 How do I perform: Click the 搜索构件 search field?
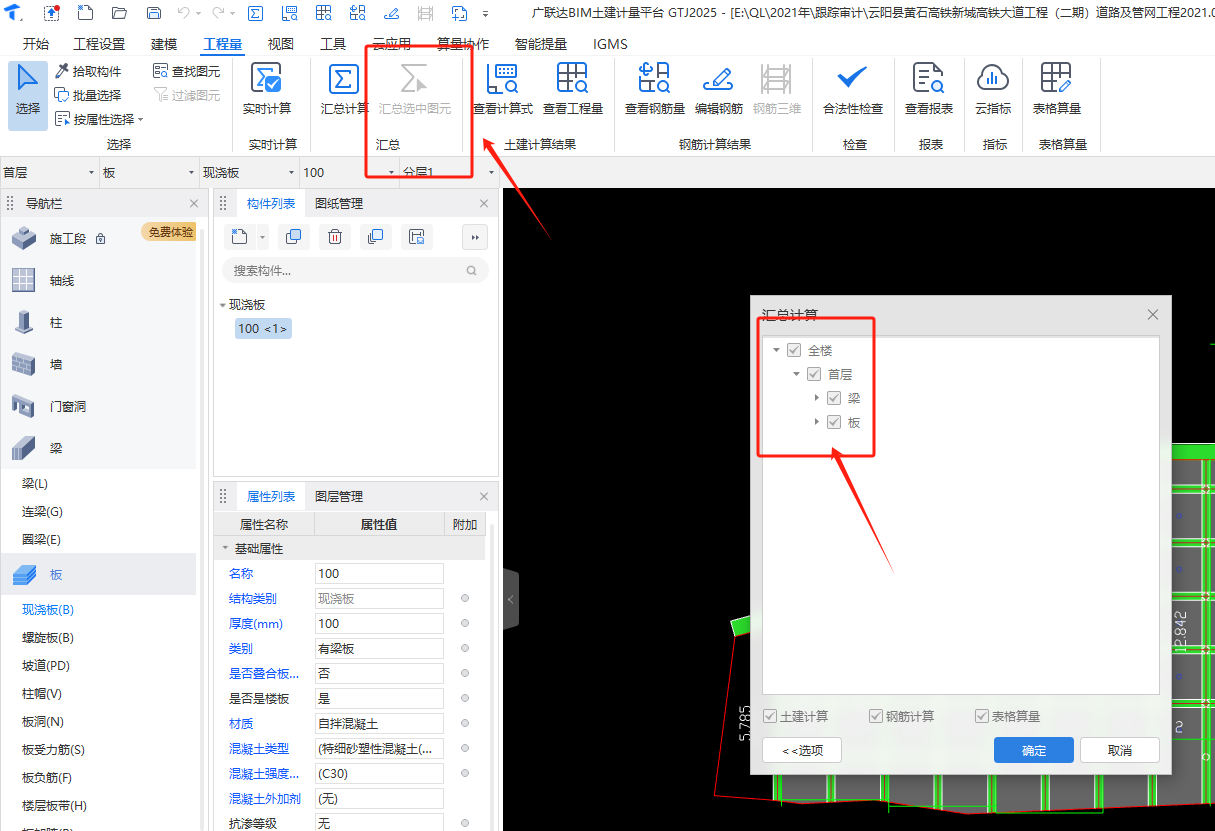355,270
